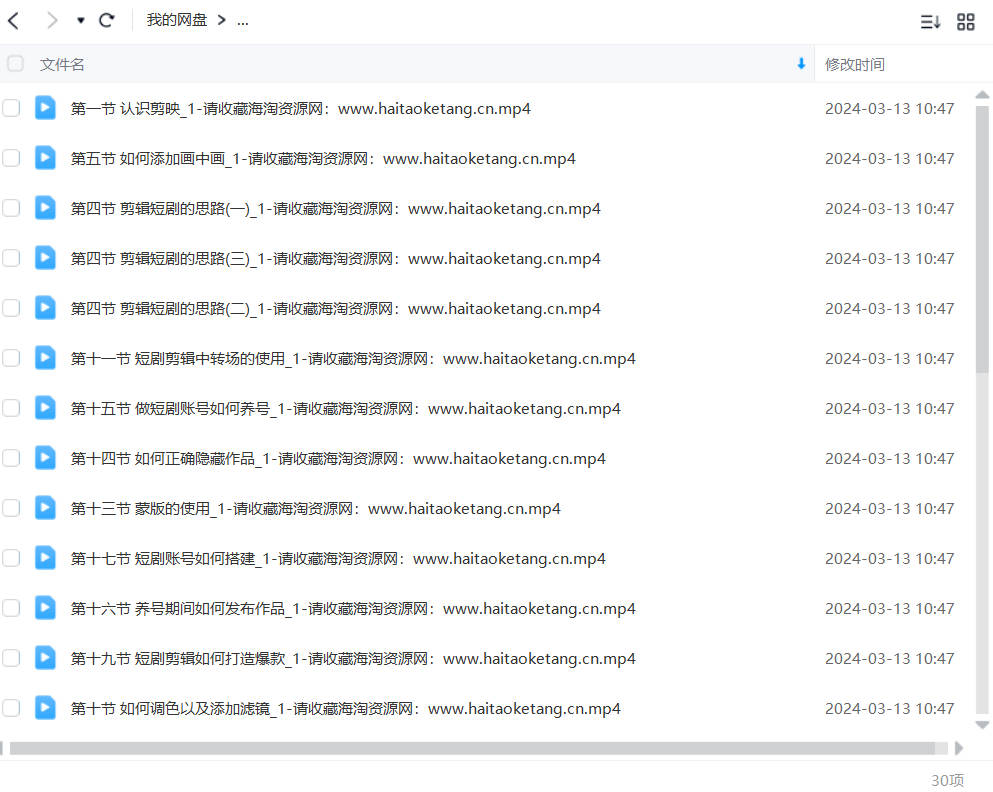Image resolution: width=993 pixels, height=792 pixels.
Task: Click video icon of 第十六节 养号期间如何发布作品
Action: coord(45,608)
